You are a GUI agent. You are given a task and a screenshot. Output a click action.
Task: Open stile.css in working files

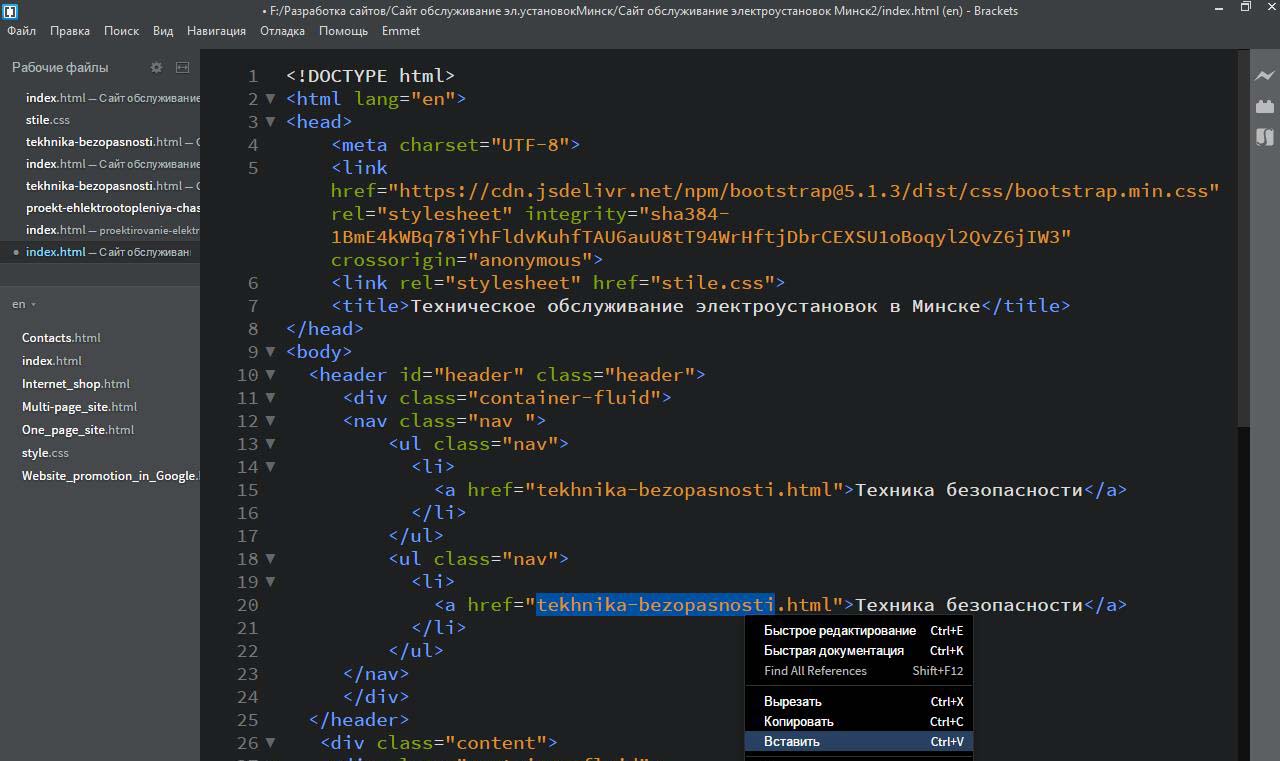pos(47,120)
